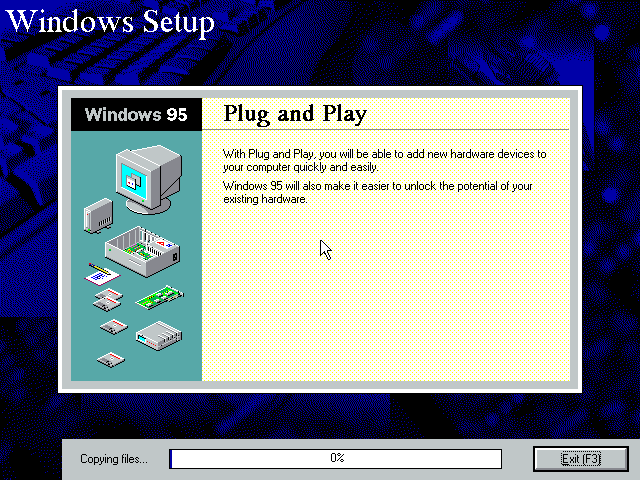The height and width of the screenshot is (480, 640).
Task: Click the notepad with pencil icon
Action: [102, 274]
